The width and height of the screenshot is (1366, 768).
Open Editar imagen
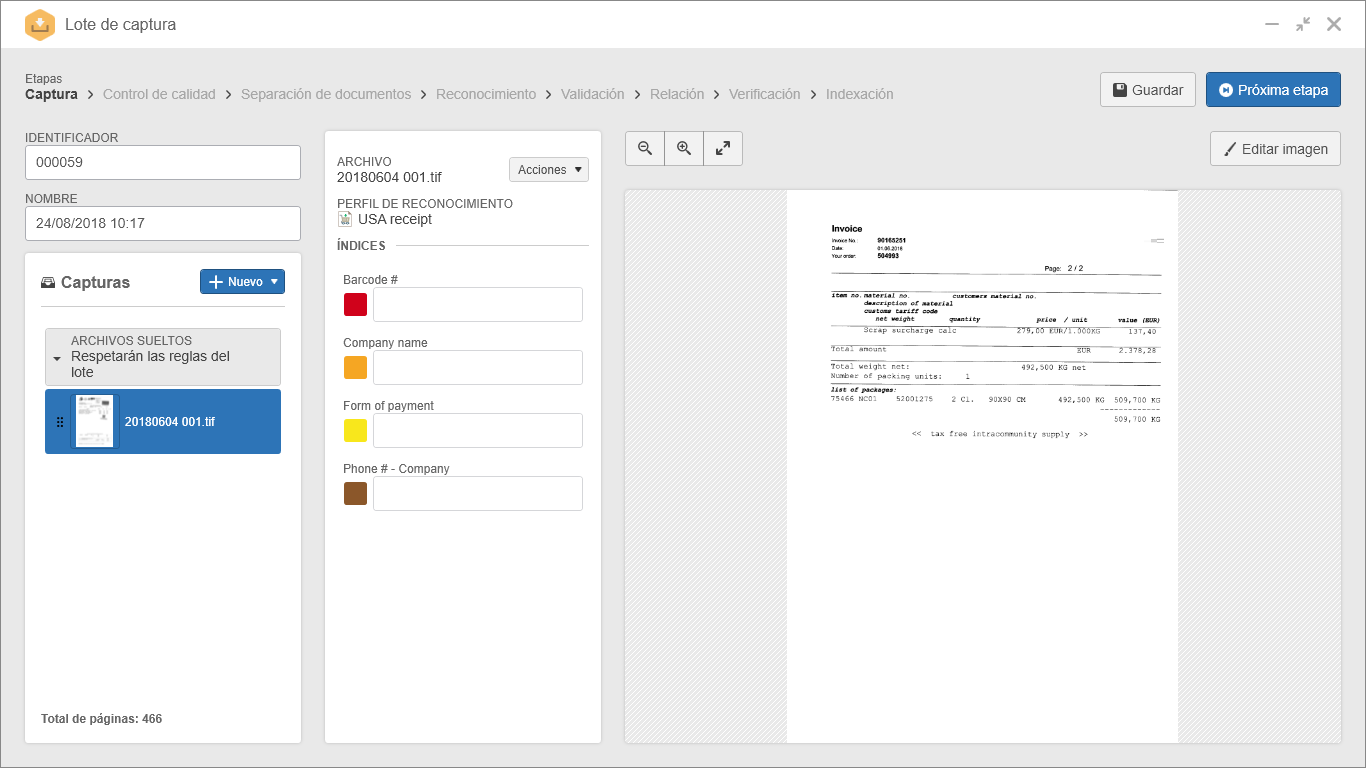[x=1275, y=149]
